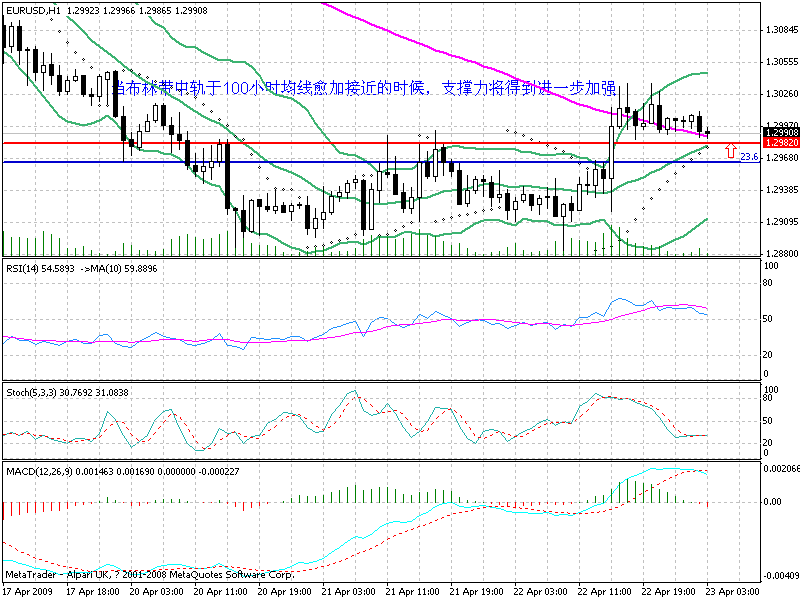Select the magenta moving average line on price chart
Viewport: 800px width, 600px height.
tap(515, 77)
